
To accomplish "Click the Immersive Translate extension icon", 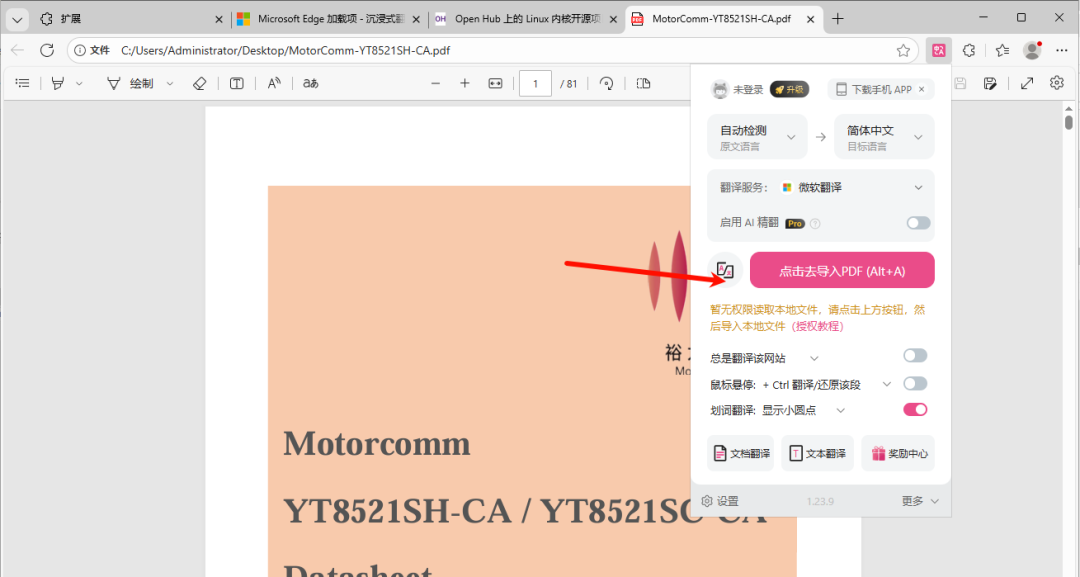I will coord(939,50).
